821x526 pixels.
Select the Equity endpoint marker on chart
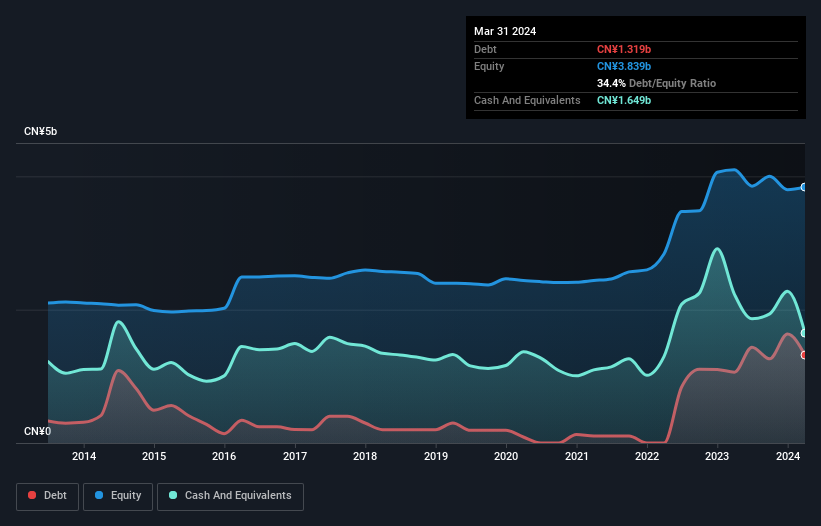804,187
